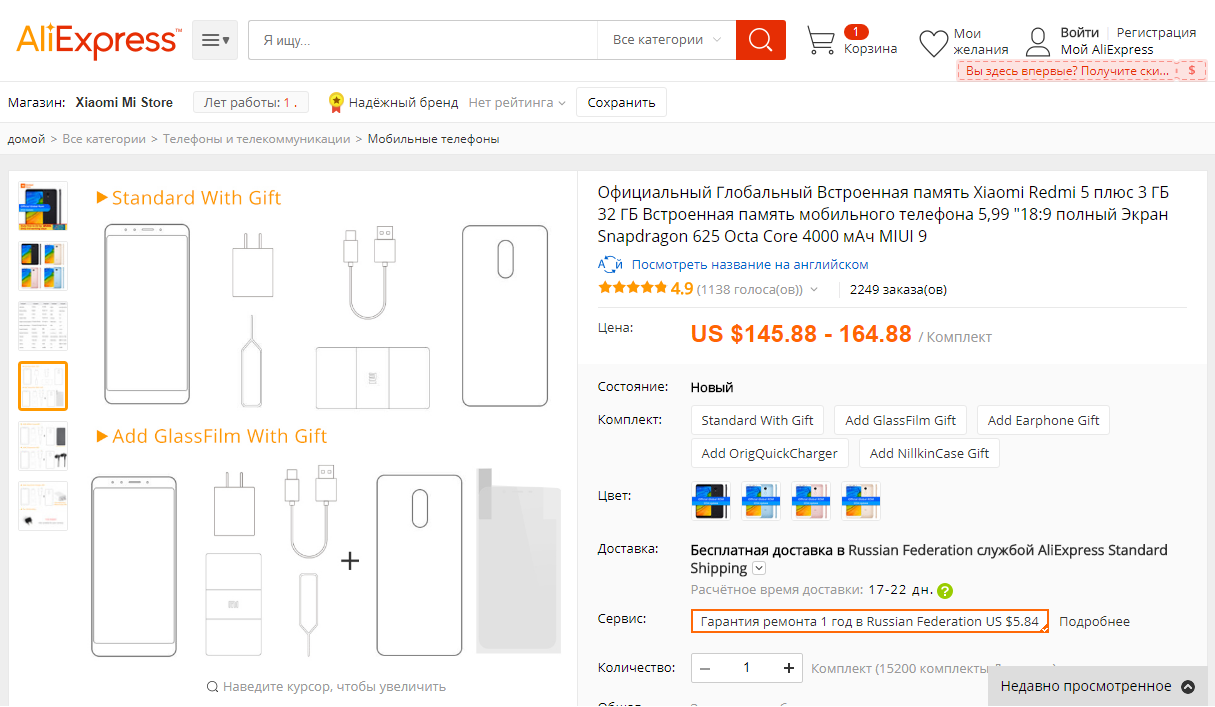Go to 'Телефоны и телекоммуникации' breadcrumb
Viewport: 1215px width, 707px height.
point(257,139)
